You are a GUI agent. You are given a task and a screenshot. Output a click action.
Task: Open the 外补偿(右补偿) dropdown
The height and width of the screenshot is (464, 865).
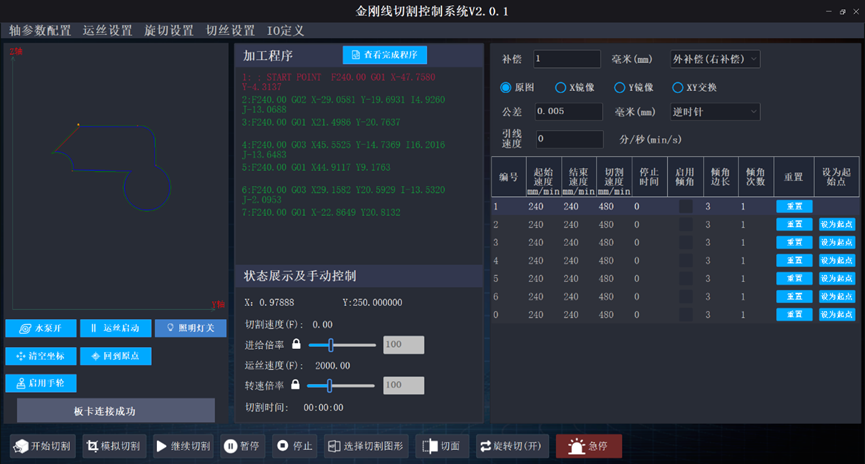(x=715, y=59)
